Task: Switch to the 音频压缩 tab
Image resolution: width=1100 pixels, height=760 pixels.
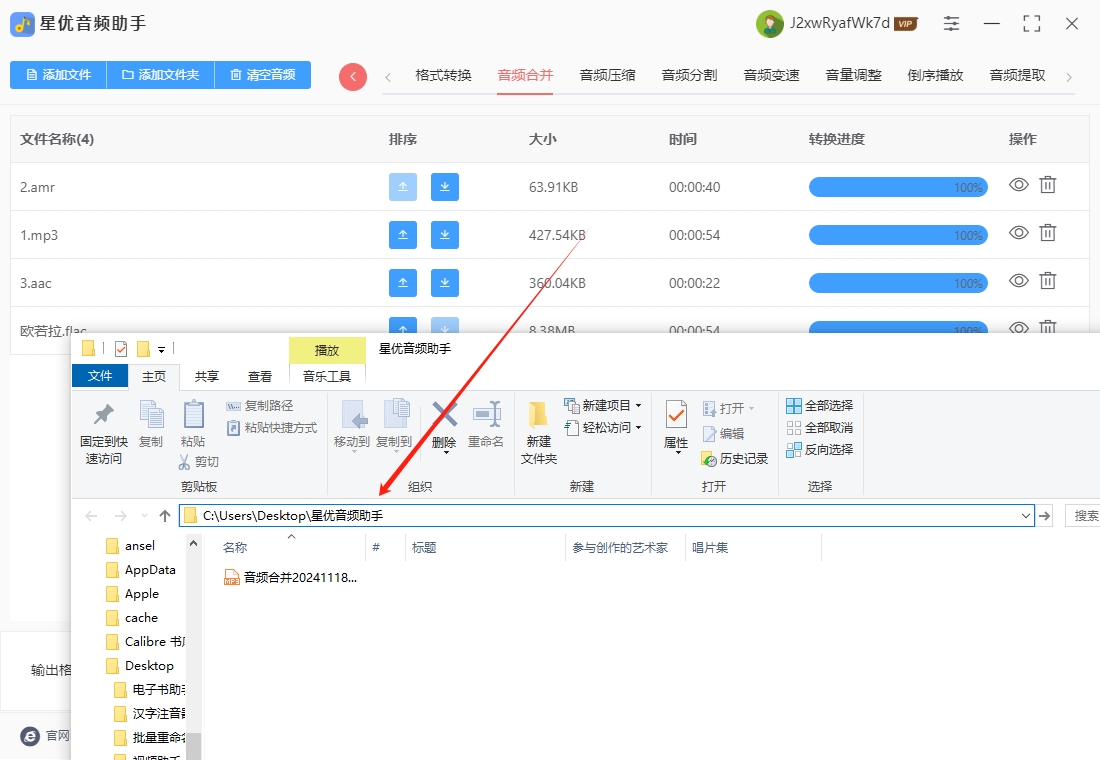Action: [x=608, y=75]
